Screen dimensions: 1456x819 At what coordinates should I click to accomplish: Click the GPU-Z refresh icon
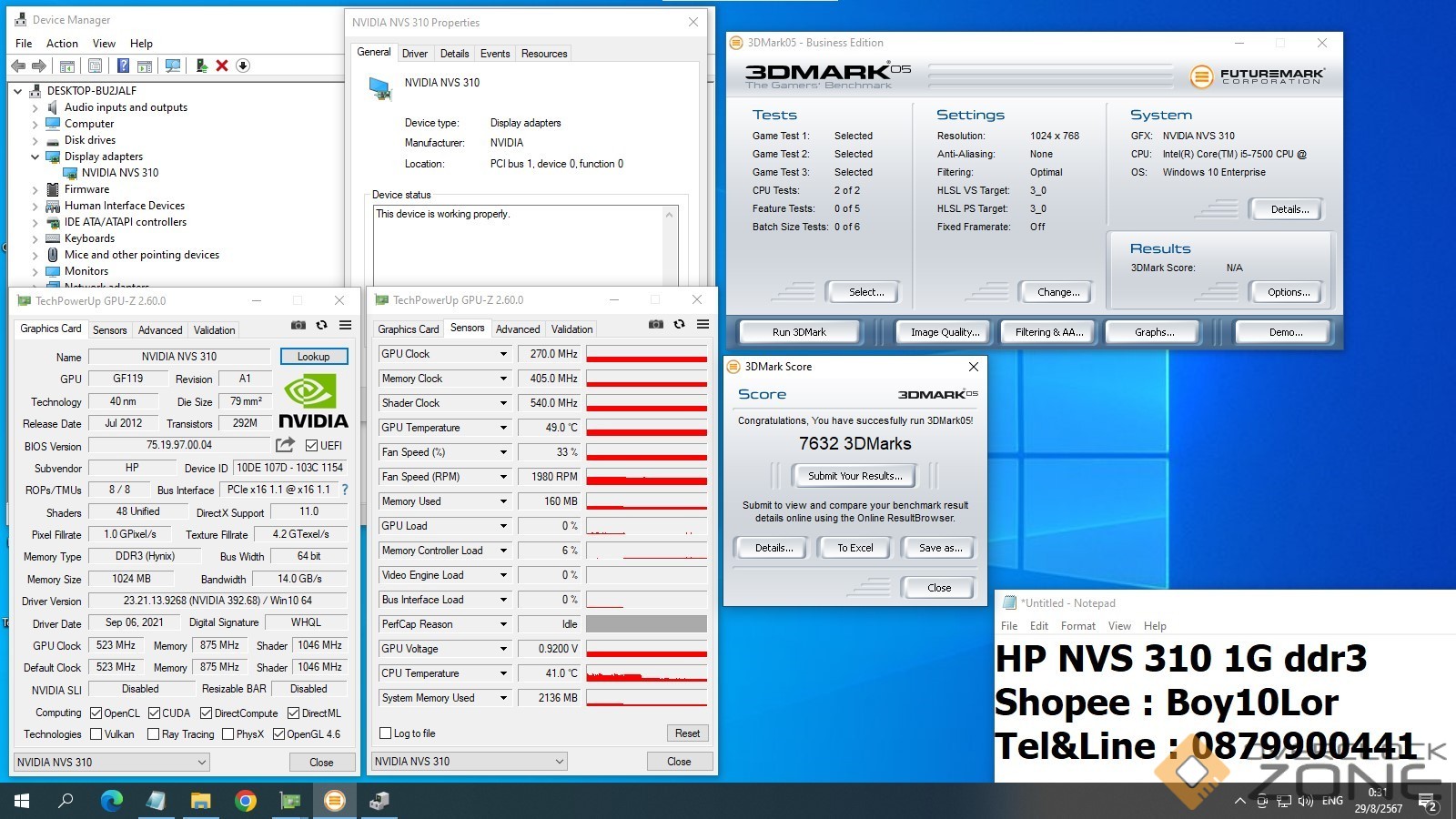tap(321, 325)
